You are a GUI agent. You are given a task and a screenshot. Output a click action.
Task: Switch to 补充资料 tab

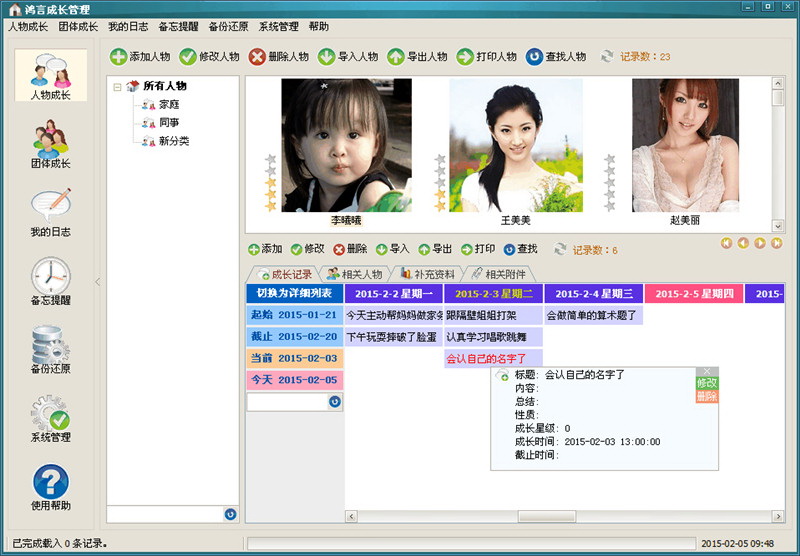pyautogui.click(x=427, y=274)
